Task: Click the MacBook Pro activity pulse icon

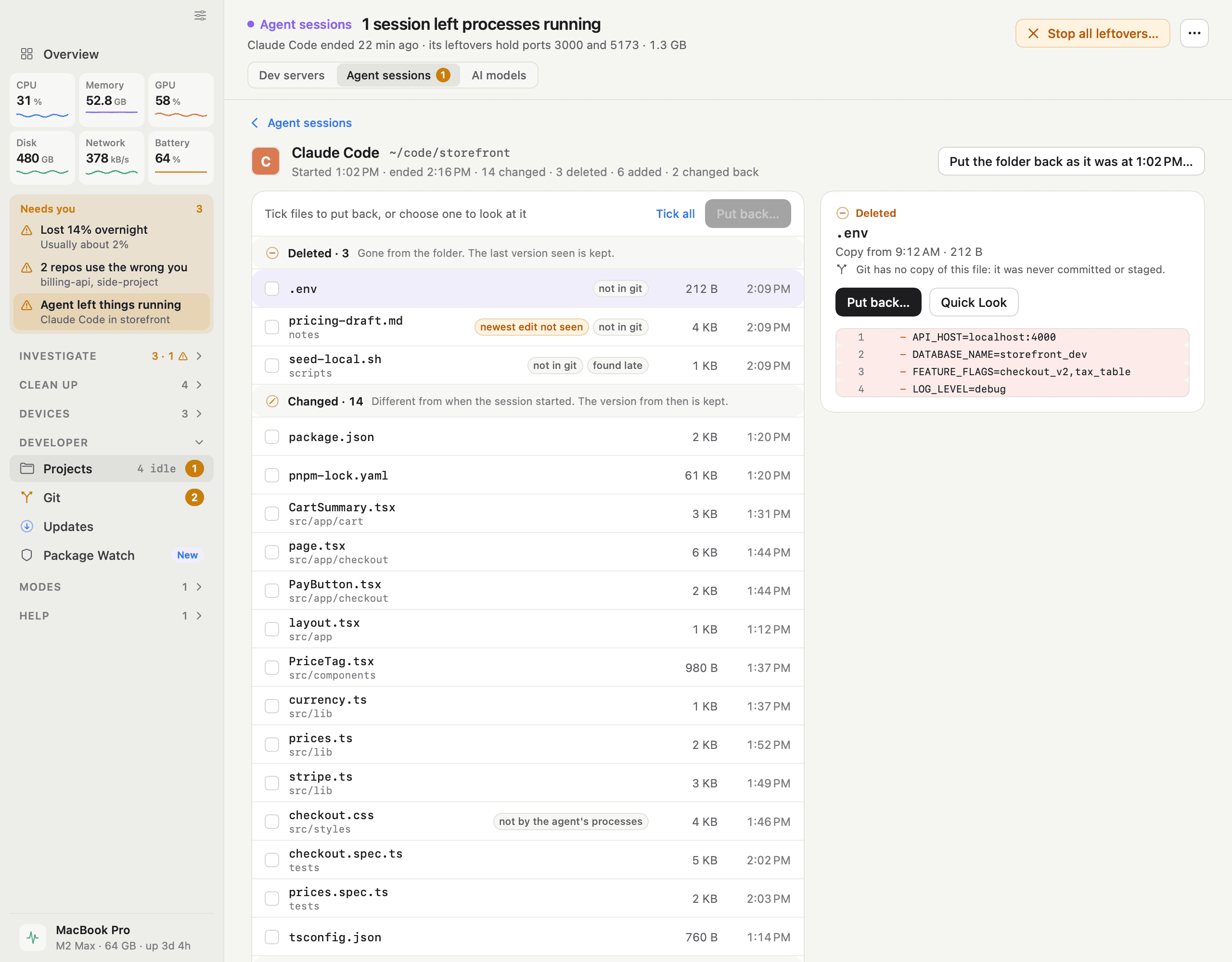Action: pos(33,937)
